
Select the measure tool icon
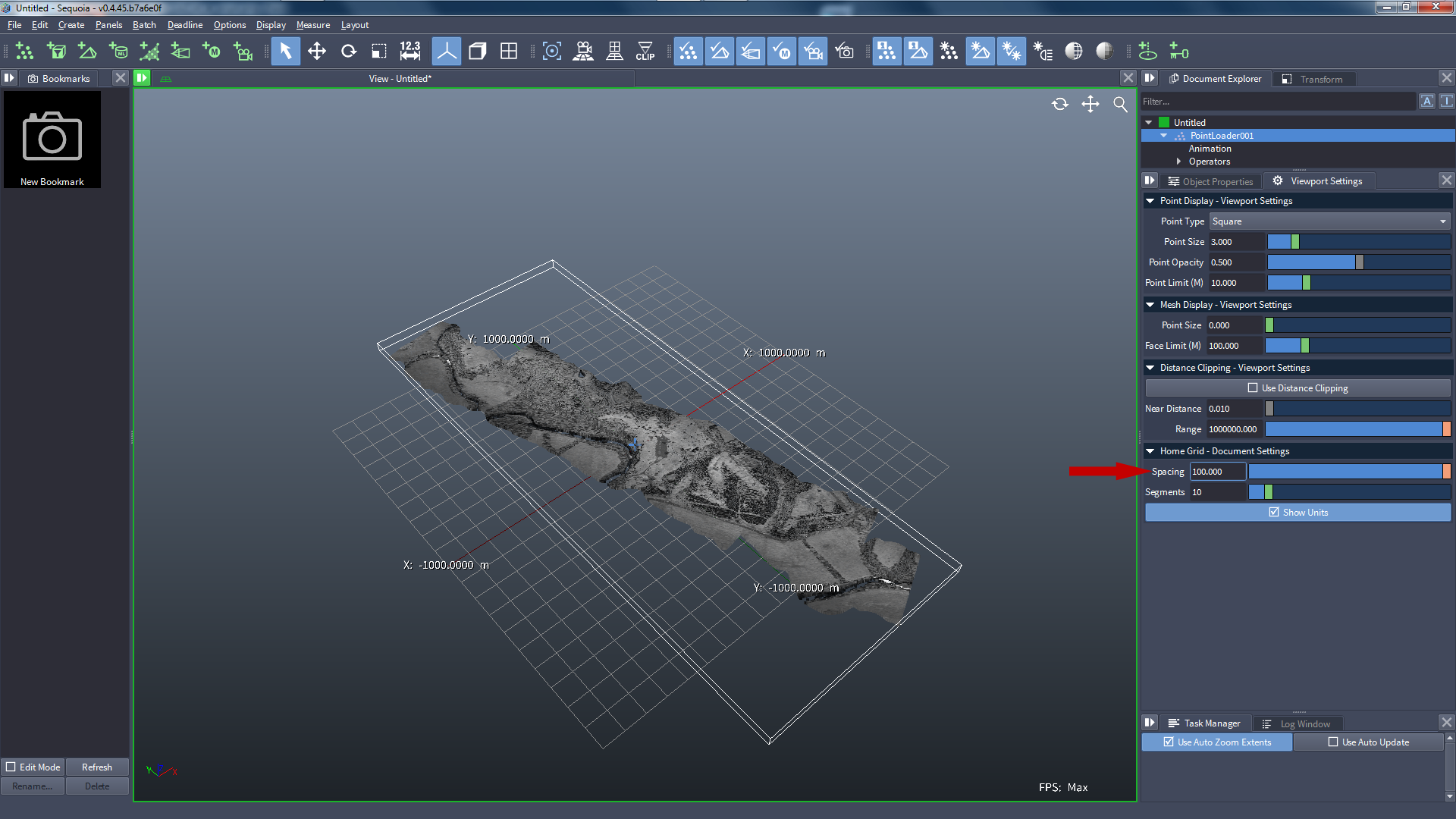409,51
